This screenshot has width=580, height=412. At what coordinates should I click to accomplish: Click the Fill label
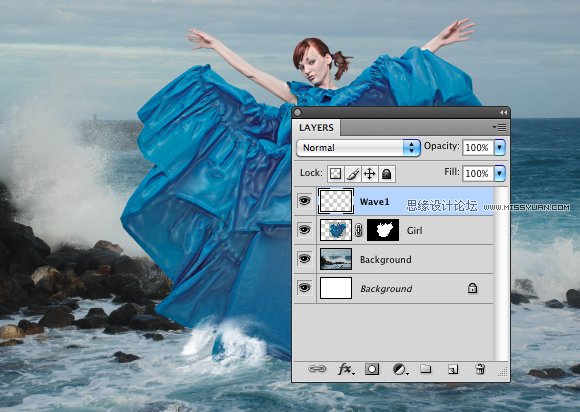tap(452, 172)
